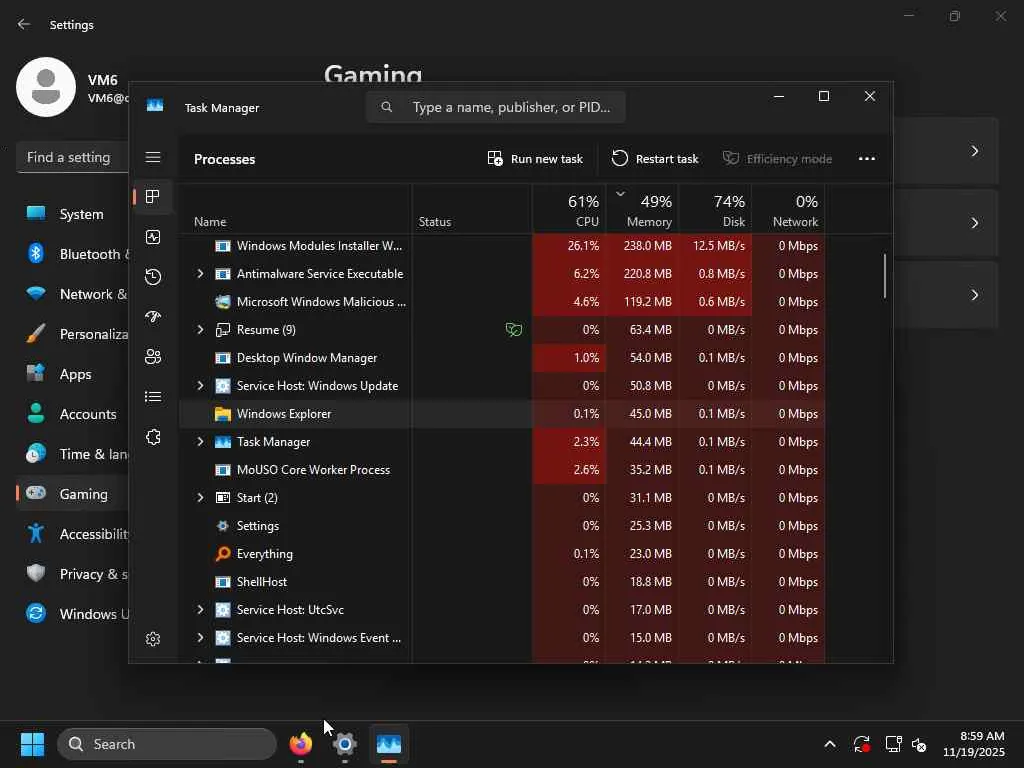The height and width of the screenshot is (768, 1024).
Task: Open Task Manager settings gear icon
Action: click(x=153, y=639)
